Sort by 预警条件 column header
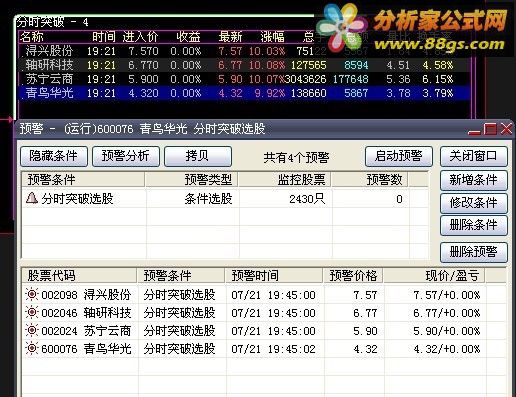 pyautogui.click(x=83, y=180)
